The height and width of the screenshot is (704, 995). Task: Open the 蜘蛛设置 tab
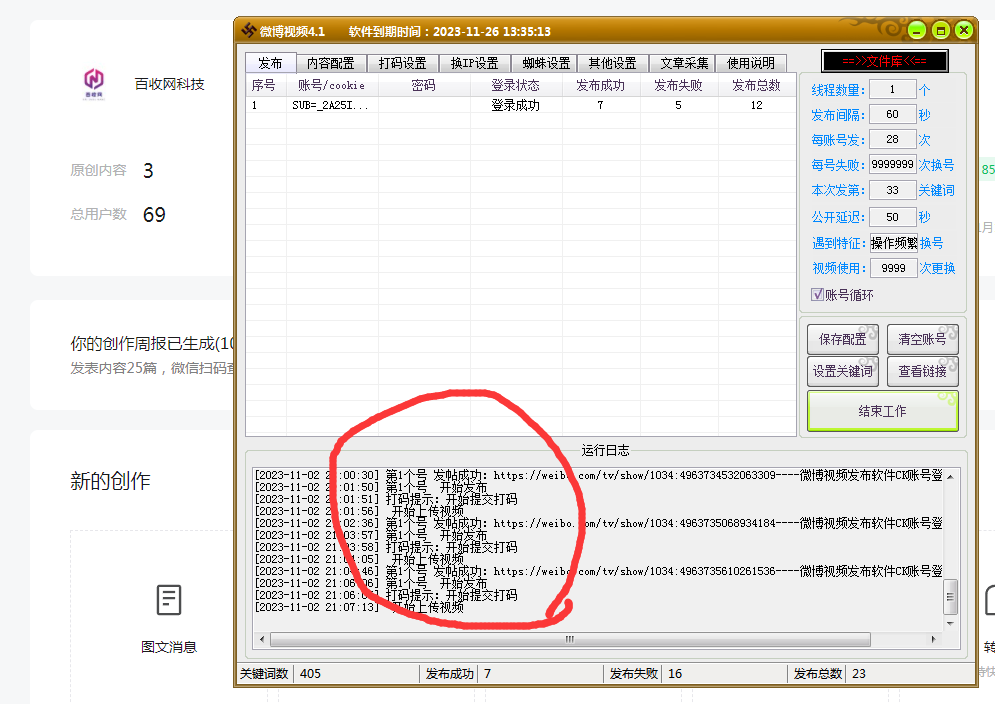click(546, 63)
